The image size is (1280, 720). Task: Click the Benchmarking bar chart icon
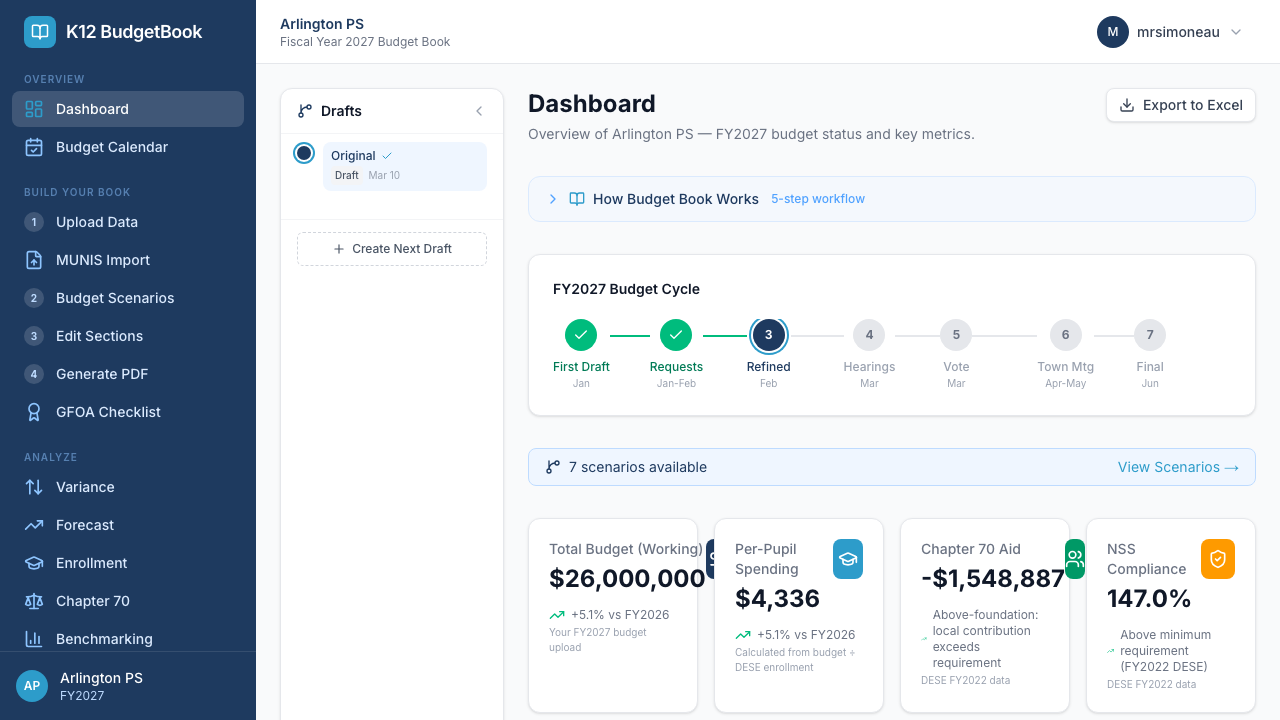tap(34, 639)
